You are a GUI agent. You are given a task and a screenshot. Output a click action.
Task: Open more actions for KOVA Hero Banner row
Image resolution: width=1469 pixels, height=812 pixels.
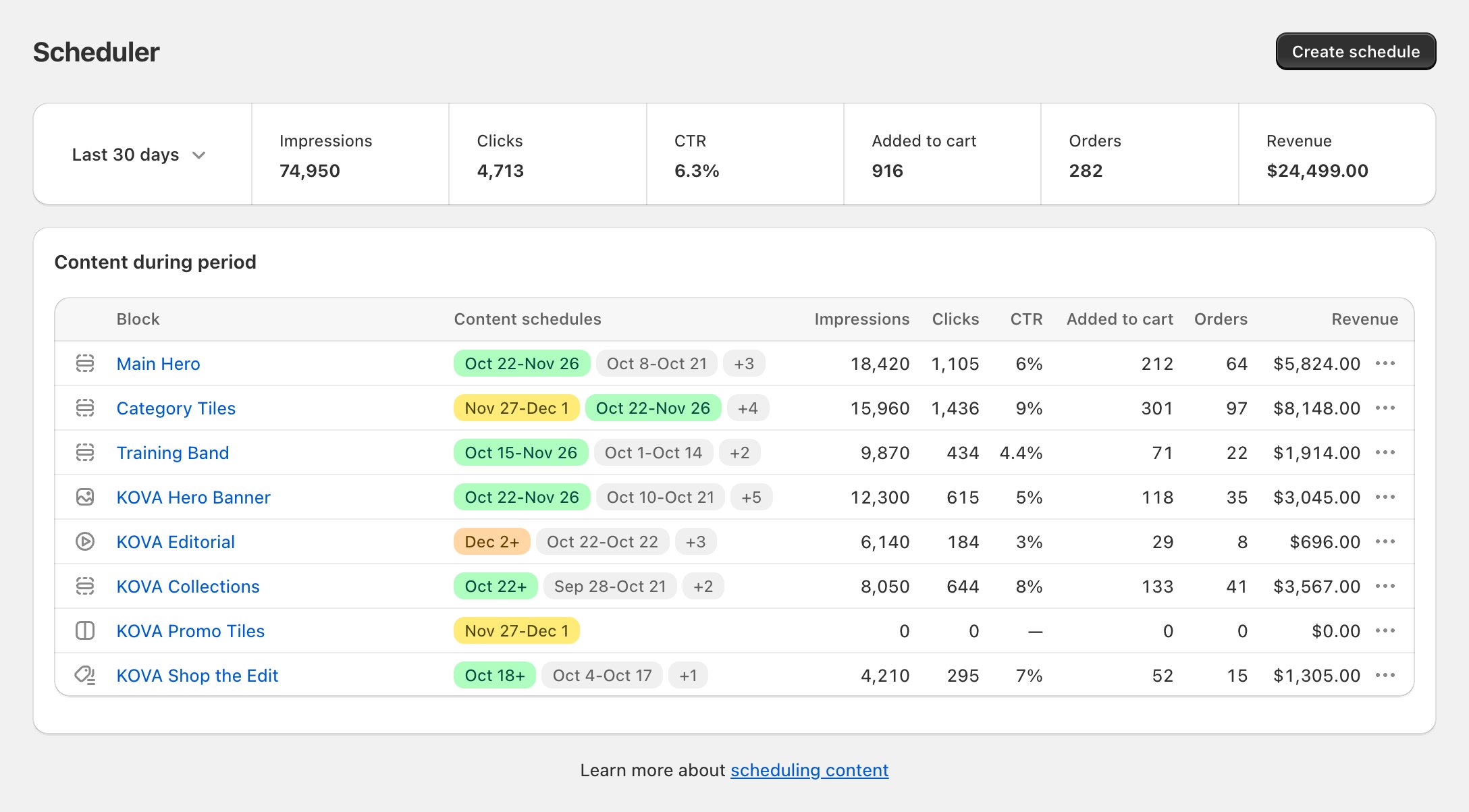click(x=1385, y=497)
